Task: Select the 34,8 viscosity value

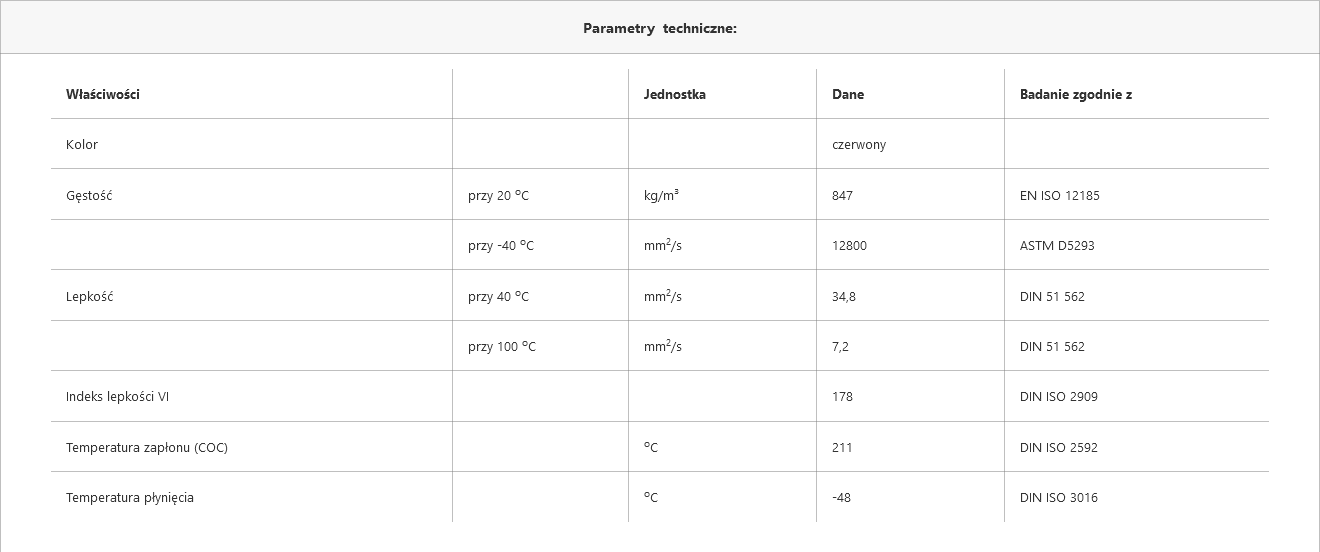Action: [844, 296]
